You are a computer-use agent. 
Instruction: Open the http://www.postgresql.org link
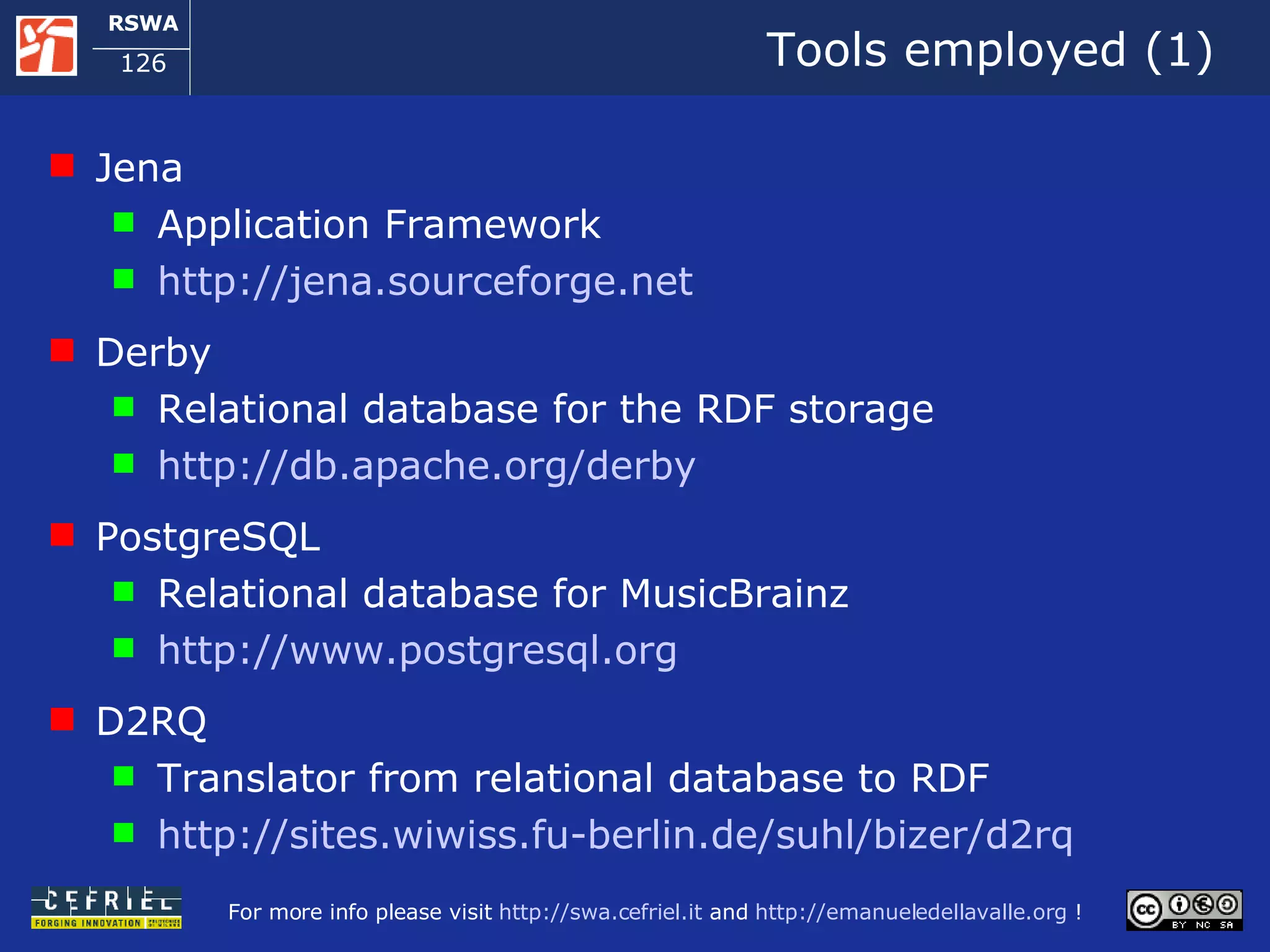[417, 651]
